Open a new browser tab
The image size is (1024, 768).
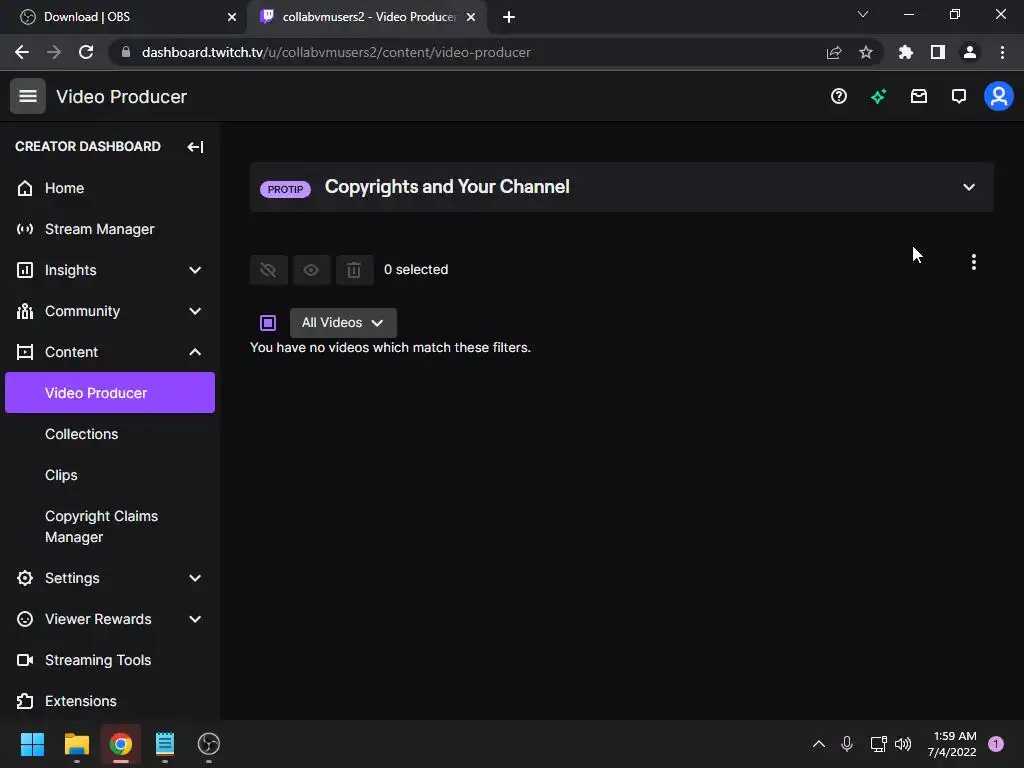pos(509,17)
